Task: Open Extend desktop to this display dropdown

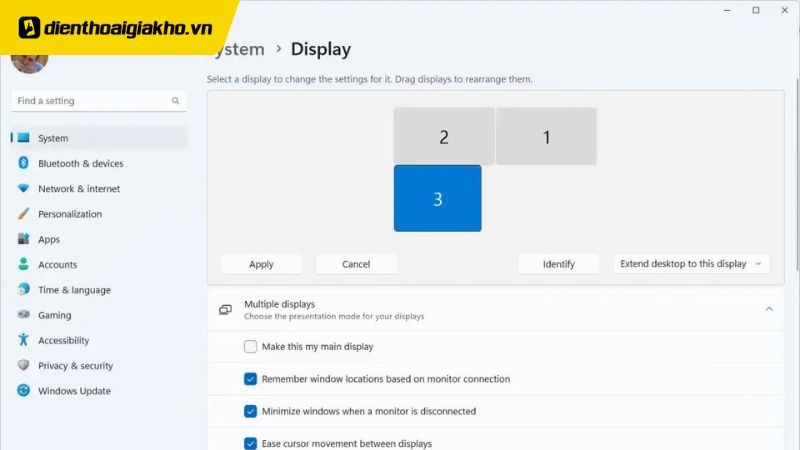Action: 691,264
